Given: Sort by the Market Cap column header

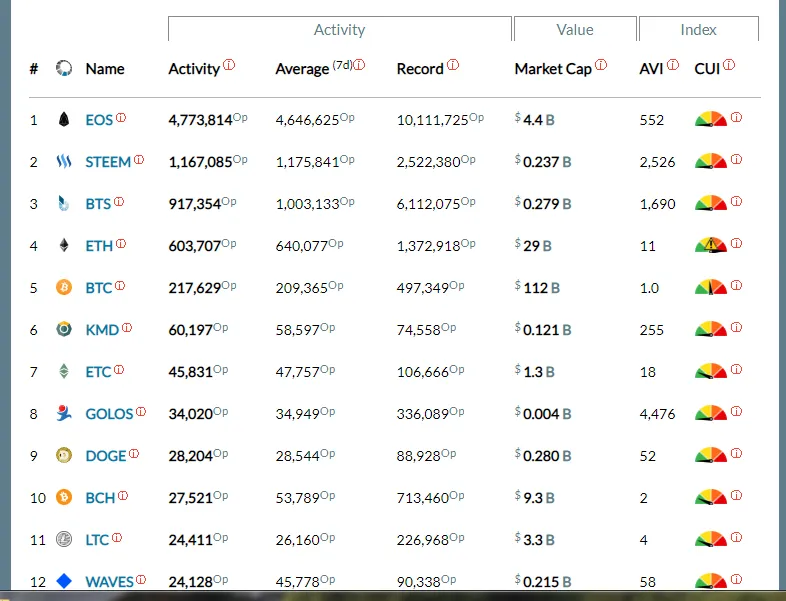Looking at the screenshot, I should click(x=553, y=69).
